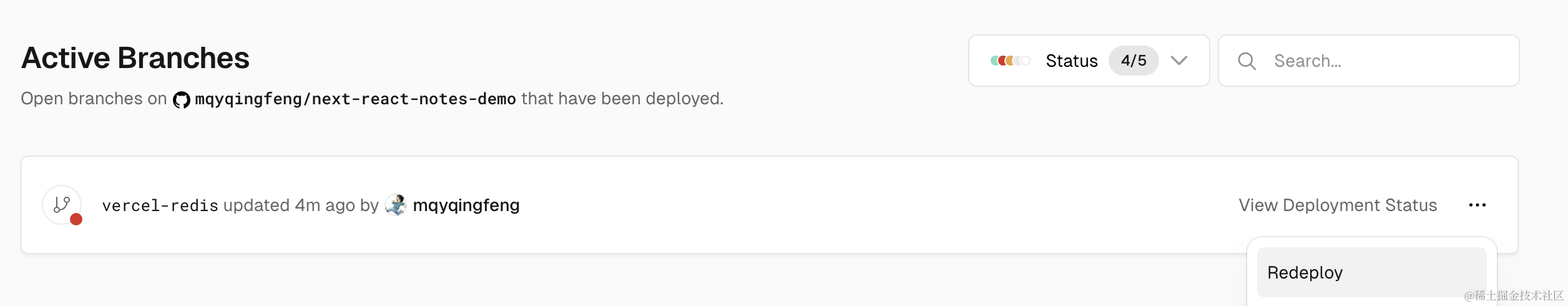Click the magnifying glass search icon
Screen dimensions: 1568x306
1247,61
